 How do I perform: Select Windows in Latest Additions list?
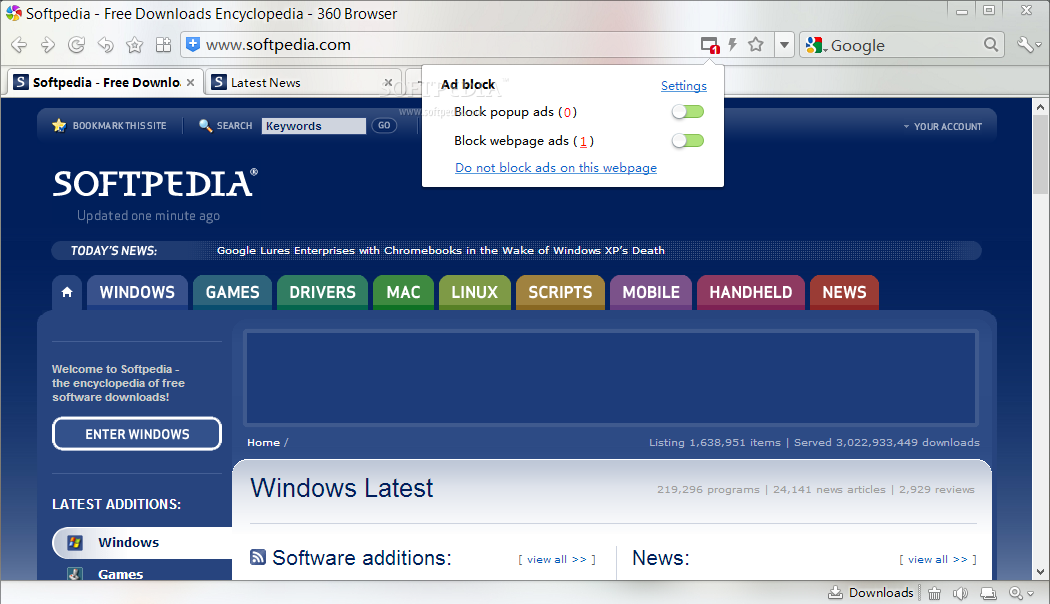pos(142,542)
